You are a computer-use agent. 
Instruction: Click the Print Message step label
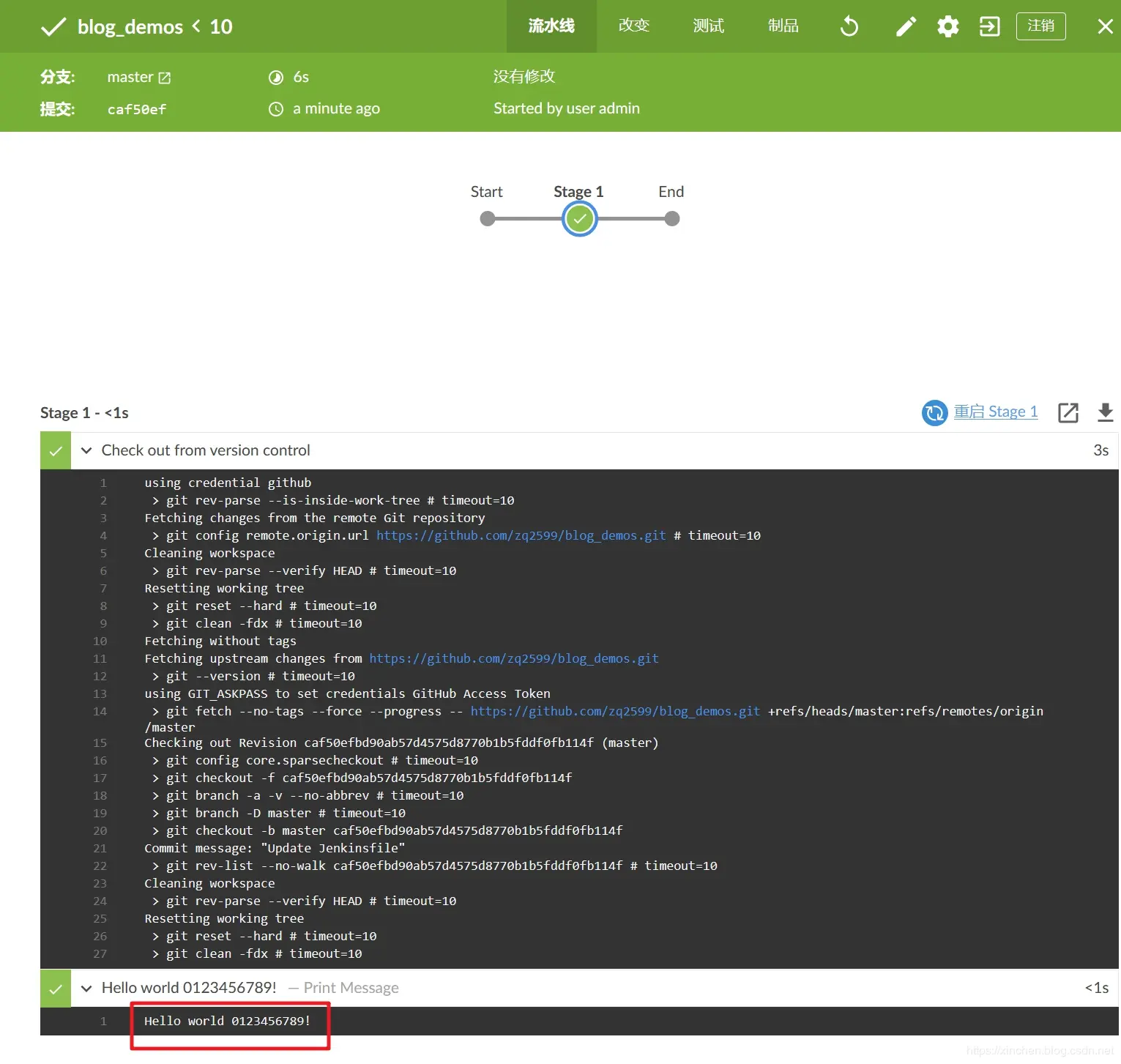(x=351, y=988)
